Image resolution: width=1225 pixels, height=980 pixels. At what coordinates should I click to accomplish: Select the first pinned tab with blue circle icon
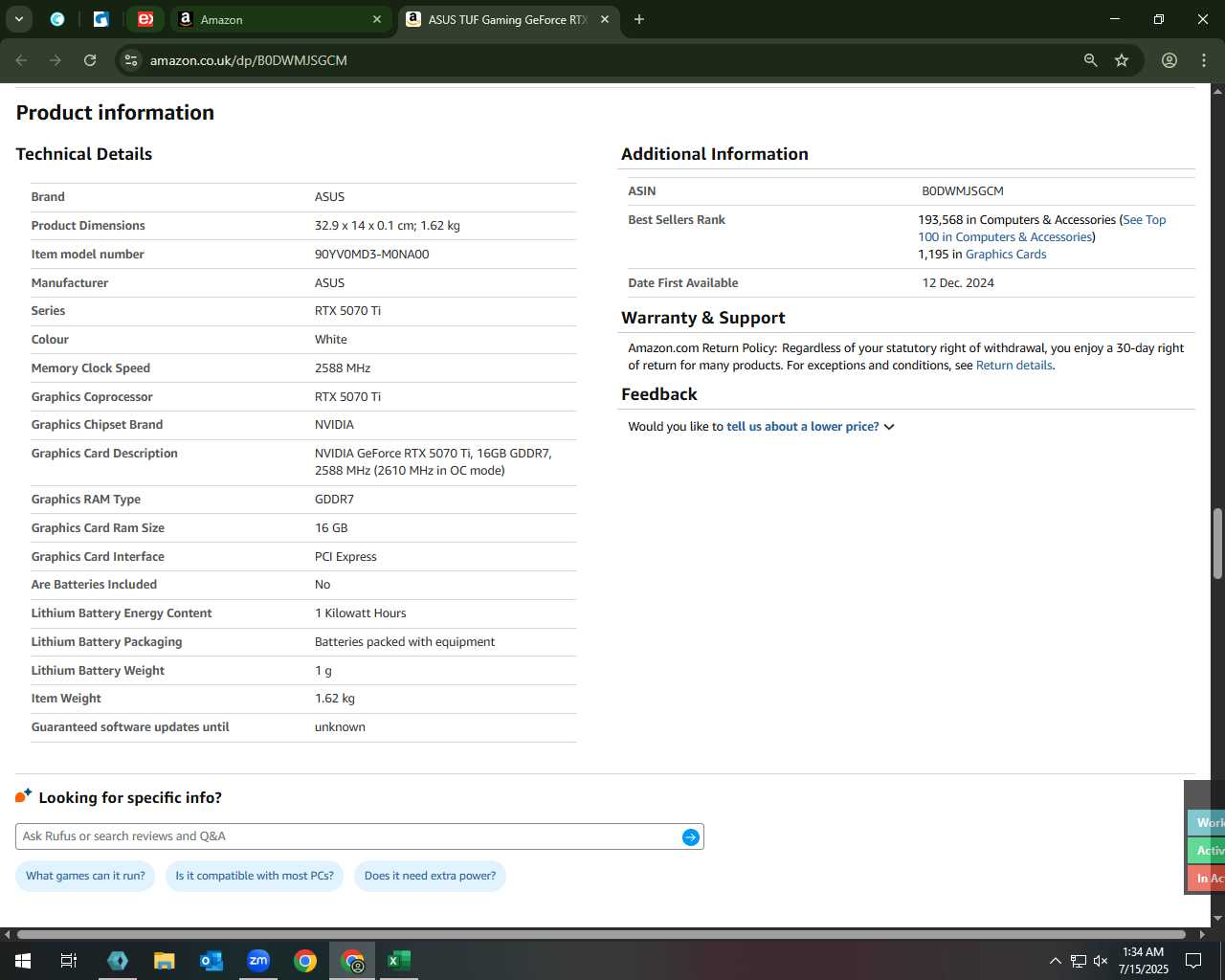click(x=57, y=19)
